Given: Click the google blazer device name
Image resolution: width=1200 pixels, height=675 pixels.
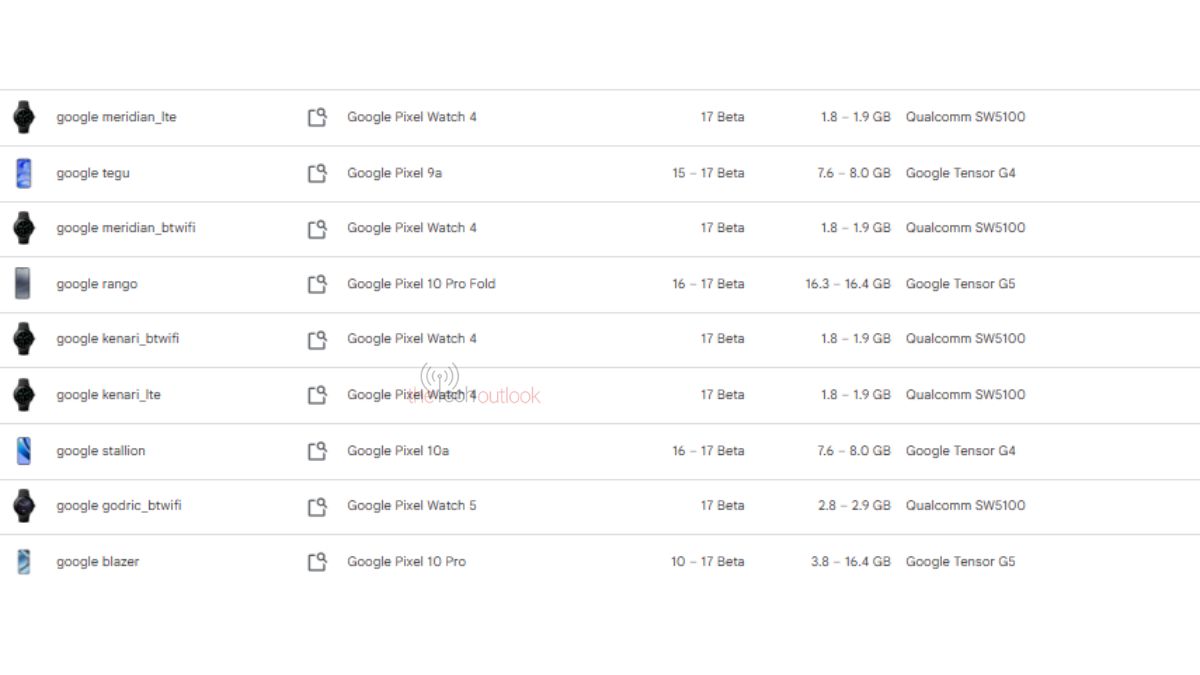Looking at the screenshot, I should click(x=98, y=562).
